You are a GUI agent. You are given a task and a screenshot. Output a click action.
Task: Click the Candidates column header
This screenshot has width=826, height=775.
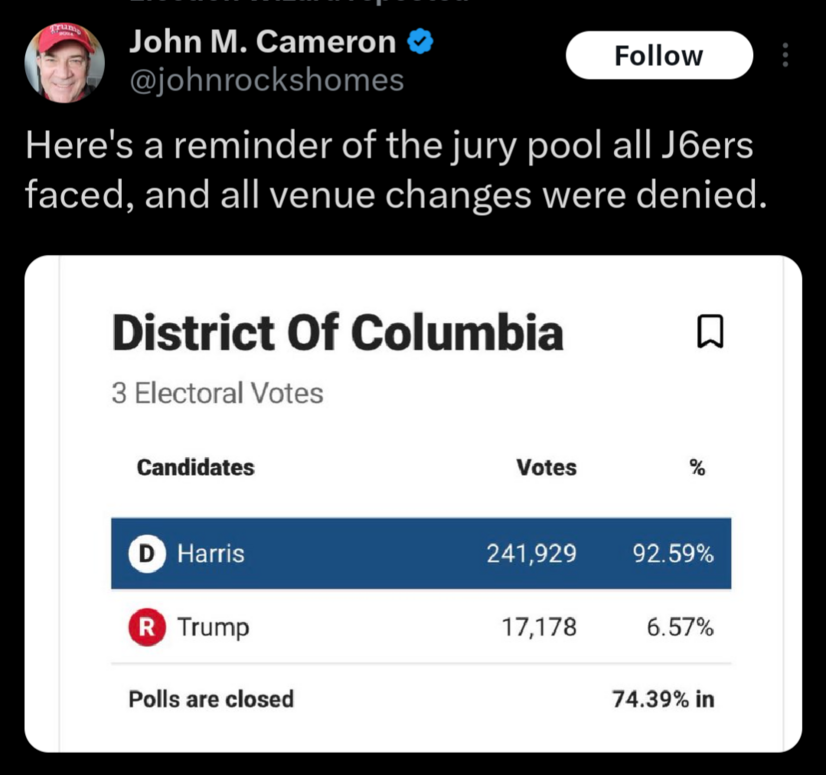tap(195, 467)
